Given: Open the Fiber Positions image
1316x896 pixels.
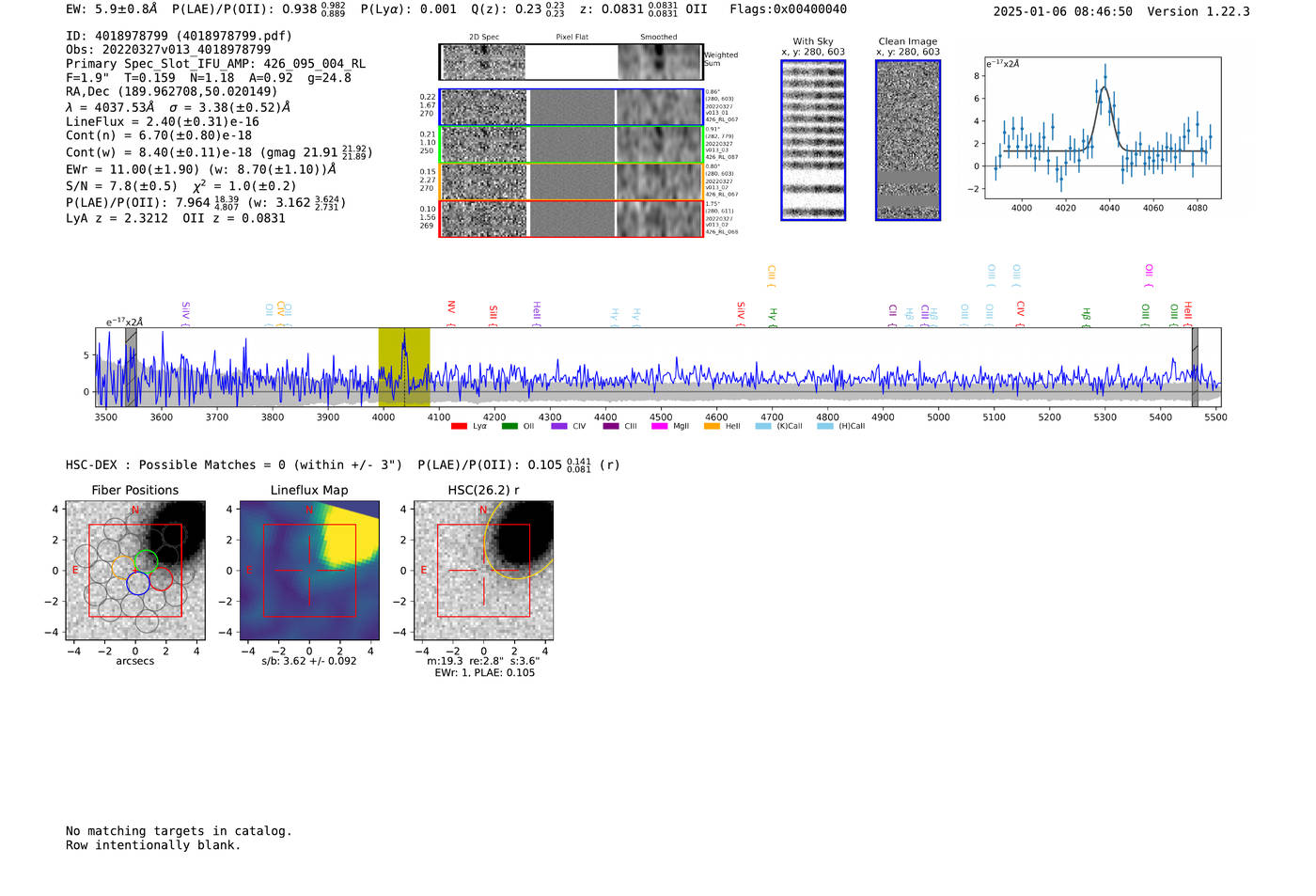Looking at the screenshot, I should (135, 571).
